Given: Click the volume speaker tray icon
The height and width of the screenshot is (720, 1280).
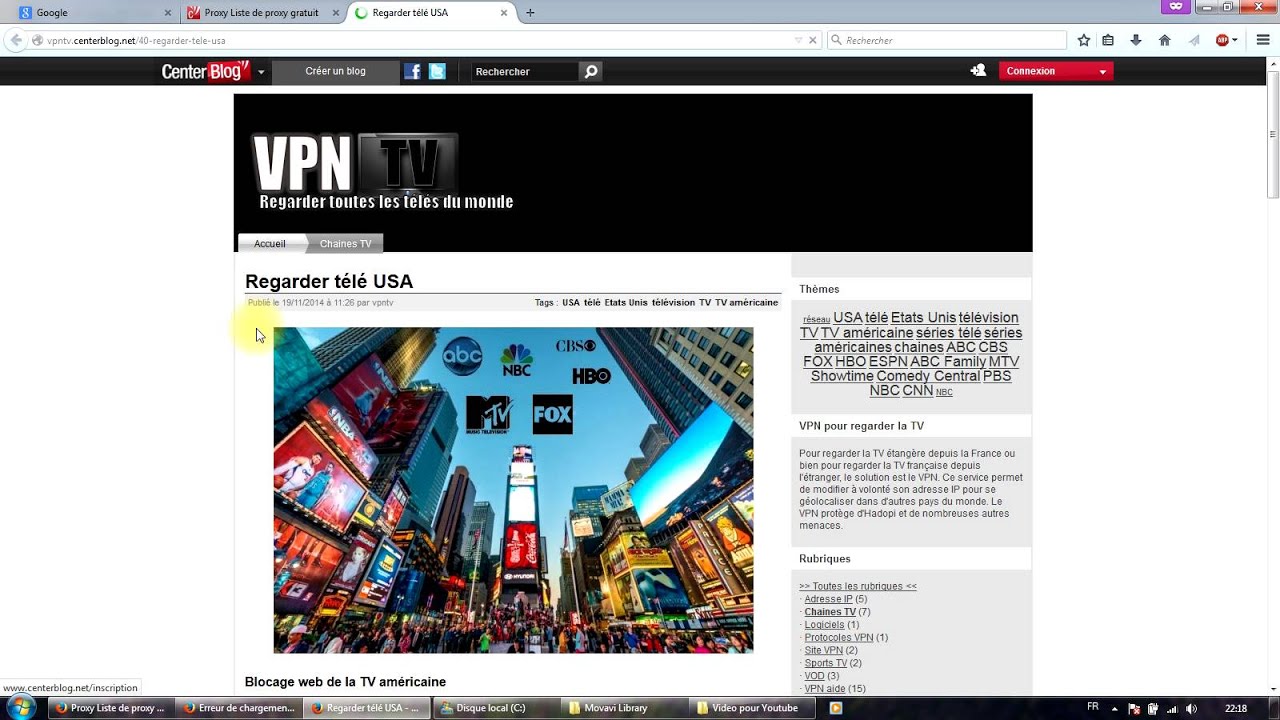Looking at the screenshot, I should point(1191,708).
